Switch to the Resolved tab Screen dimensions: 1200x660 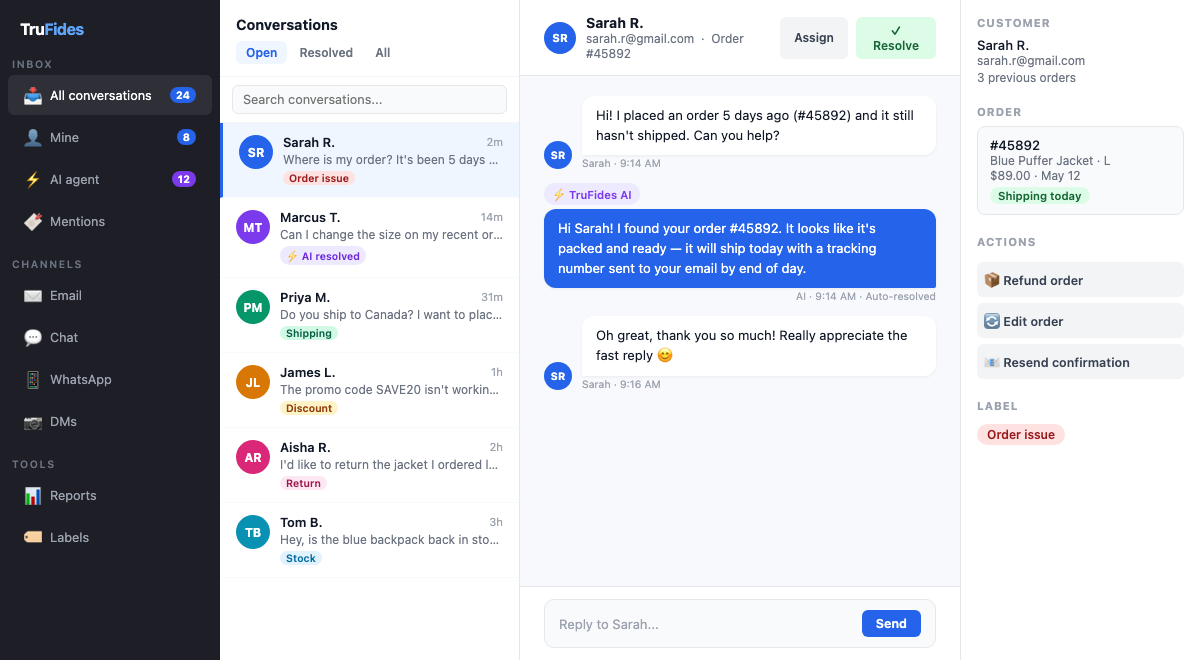(x=325, y=52)
